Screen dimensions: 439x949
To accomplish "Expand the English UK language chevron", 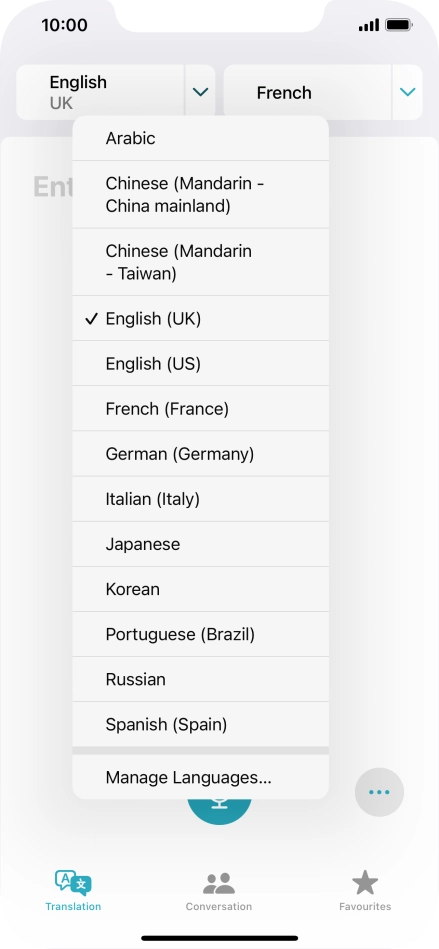I will pyautogui.click(x=200, y=92).
